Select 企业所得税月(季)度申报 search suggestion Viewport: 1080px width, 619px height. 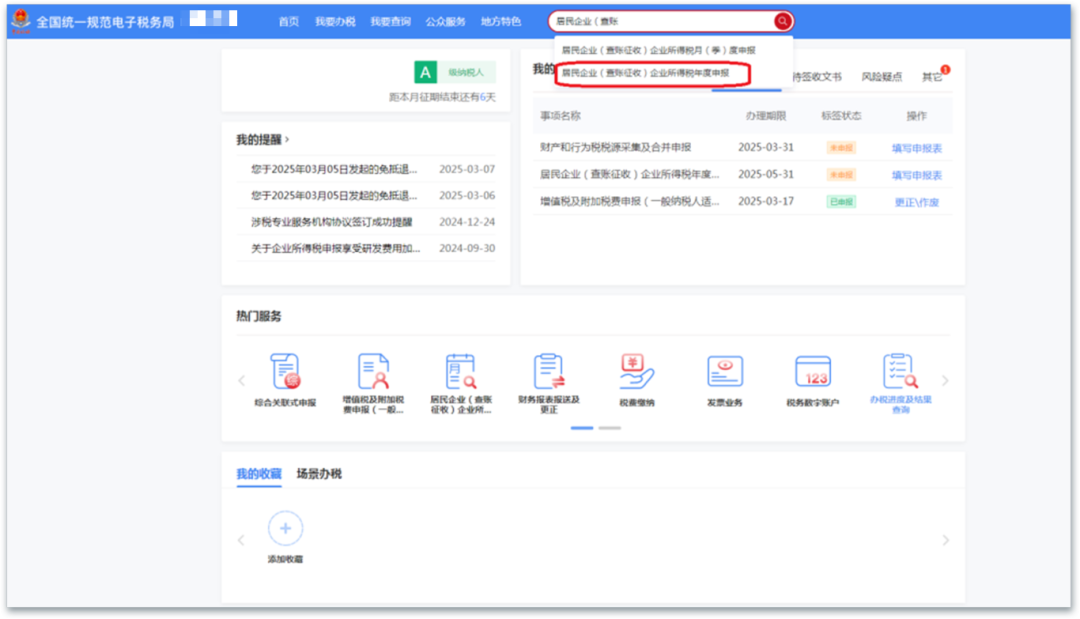[x=657, y=49]
